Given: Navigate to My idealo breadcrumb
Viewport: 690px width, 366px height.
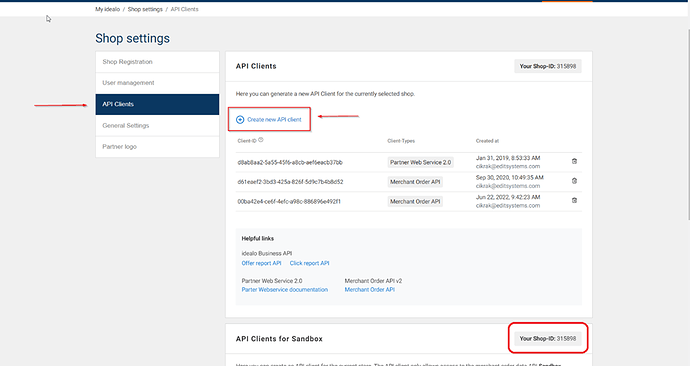Looking at the screenshot, I should click(x=107, y=9).
